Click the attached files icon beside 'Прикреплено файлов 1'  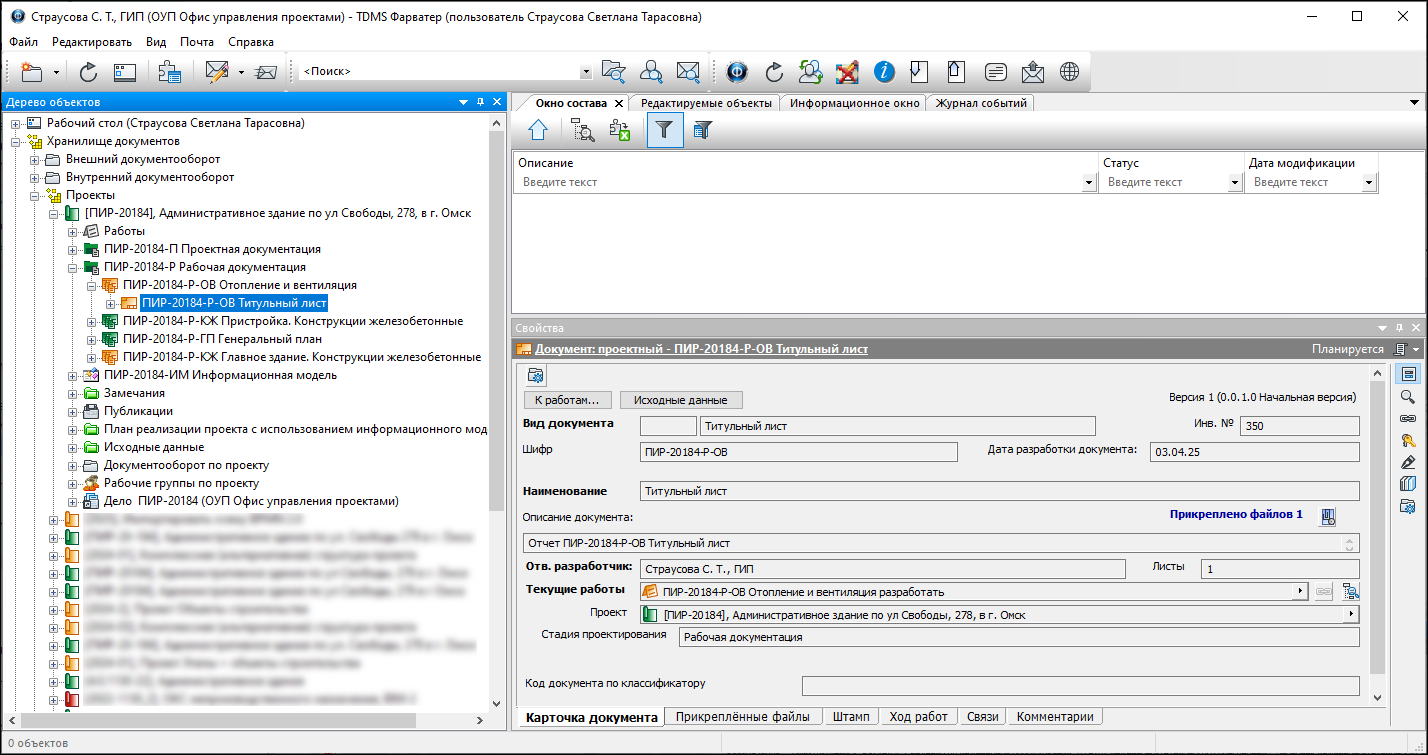click(1329, 516)
